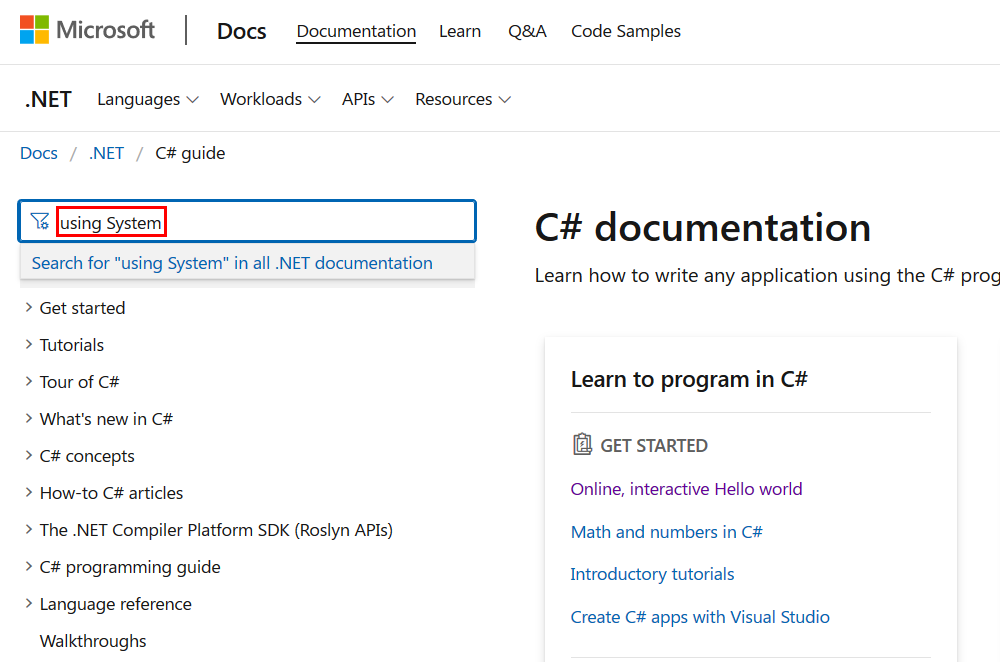
Task: Select the Learn tab
Action: point(460,31)
